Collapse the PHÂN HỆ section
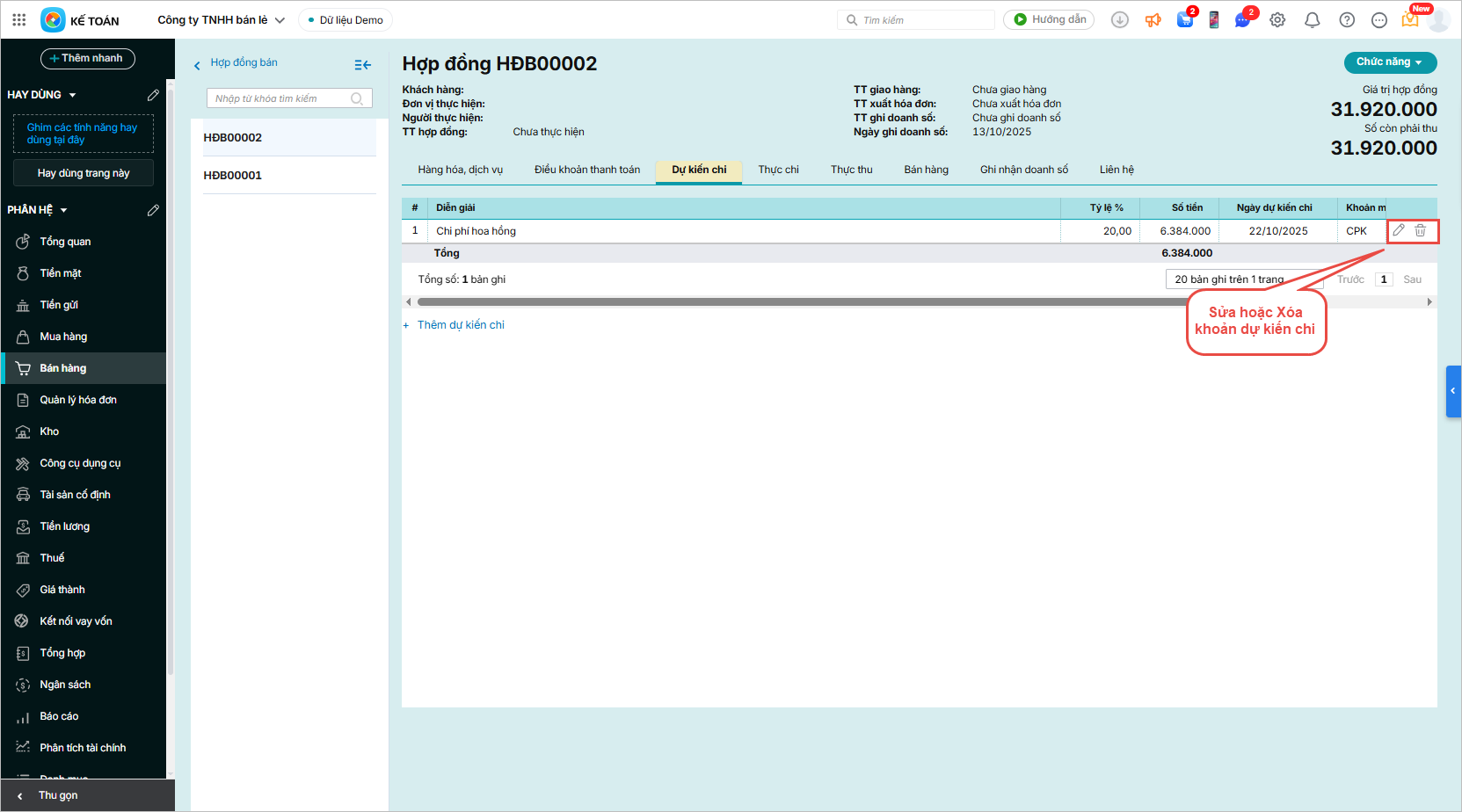The image size is (1462, 812). click(x=63, y=211)
